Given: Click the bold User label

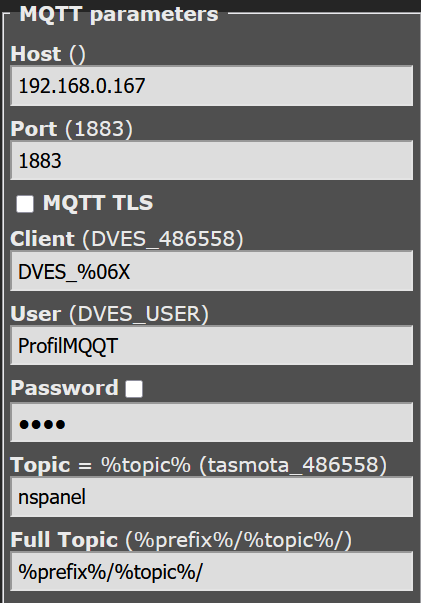Looking at the screenshot, I should tap(35, 314).
